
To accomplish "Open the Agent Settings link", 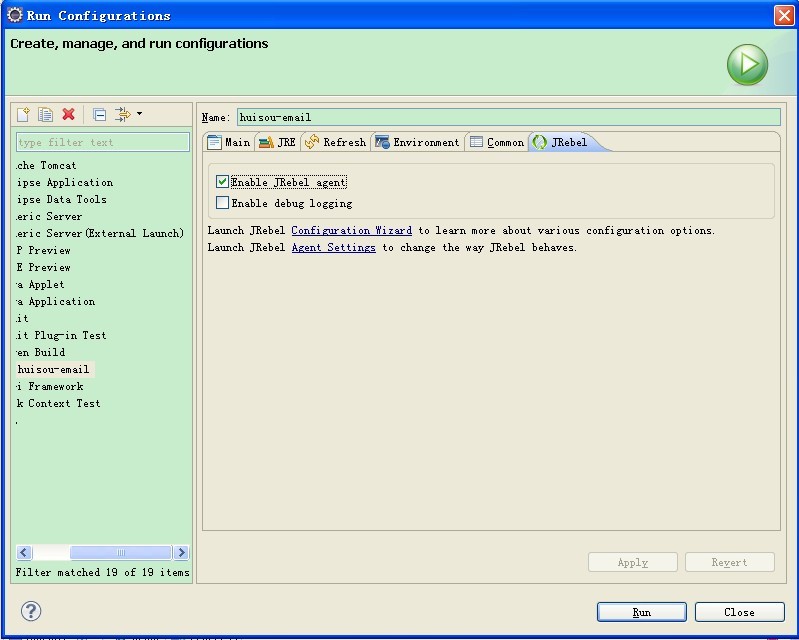I will tap(334, 247).
